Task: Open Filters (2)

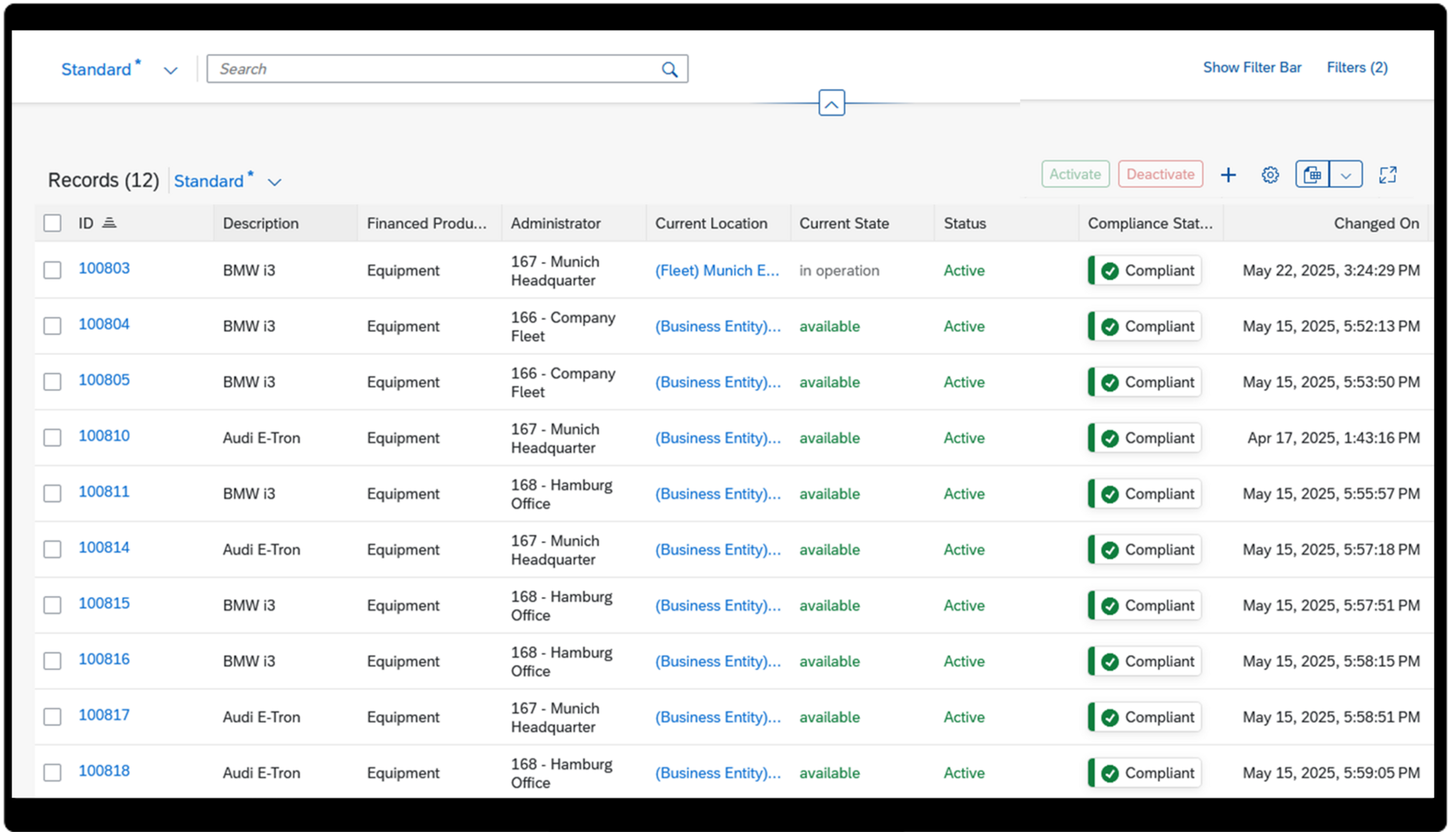Action: click(x=1357, y=68)
